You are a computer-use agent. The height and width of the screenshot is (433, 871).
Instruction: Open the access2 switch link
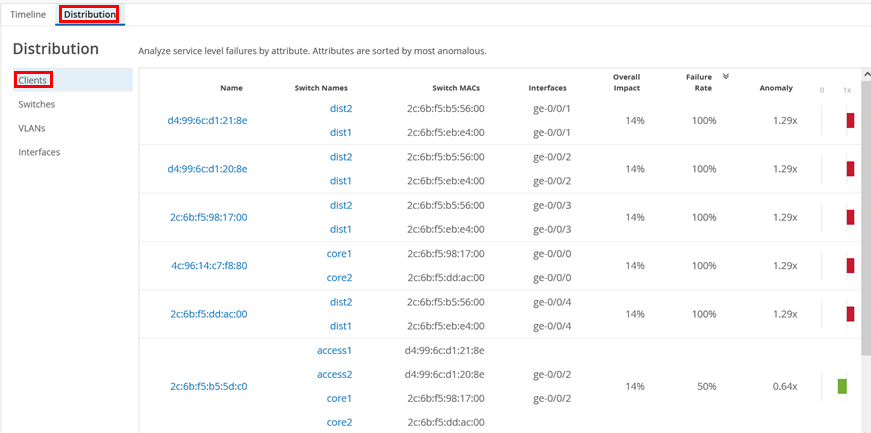click(x=334, y=374)
